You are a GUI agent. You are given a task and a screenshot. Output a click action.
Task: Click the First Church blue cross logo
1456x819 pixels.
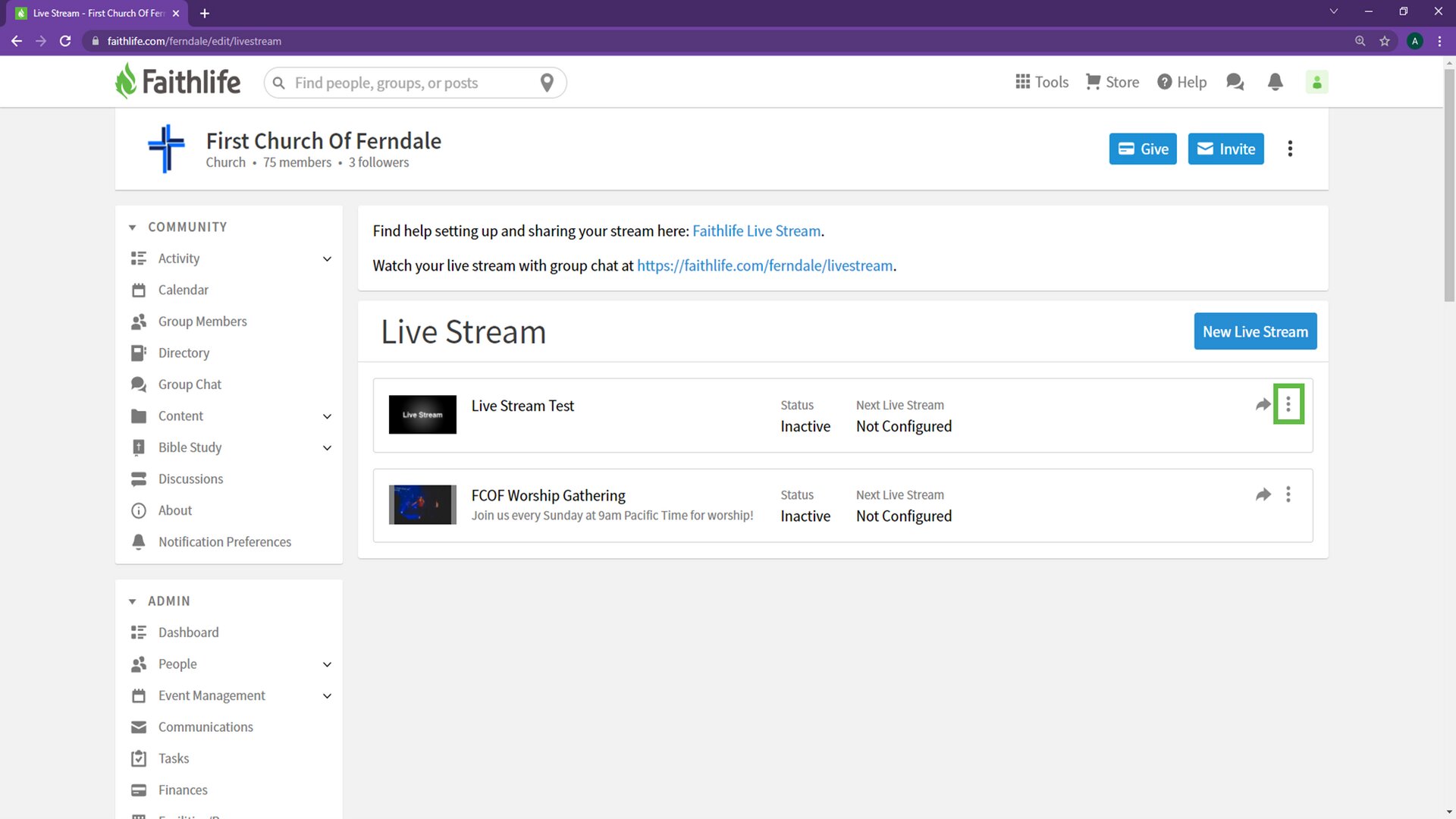pyautogui.click(x=166, y=149)
